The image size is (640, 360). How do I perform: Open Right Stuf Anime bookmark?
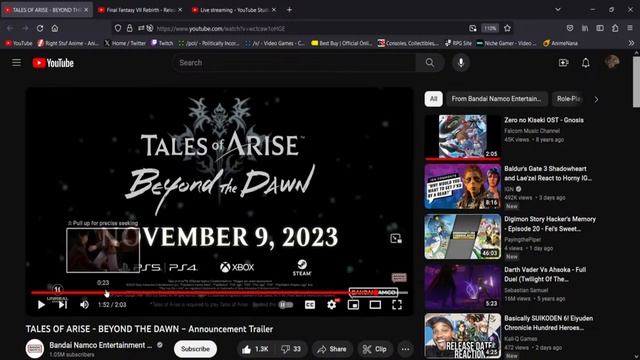point(68,43)
